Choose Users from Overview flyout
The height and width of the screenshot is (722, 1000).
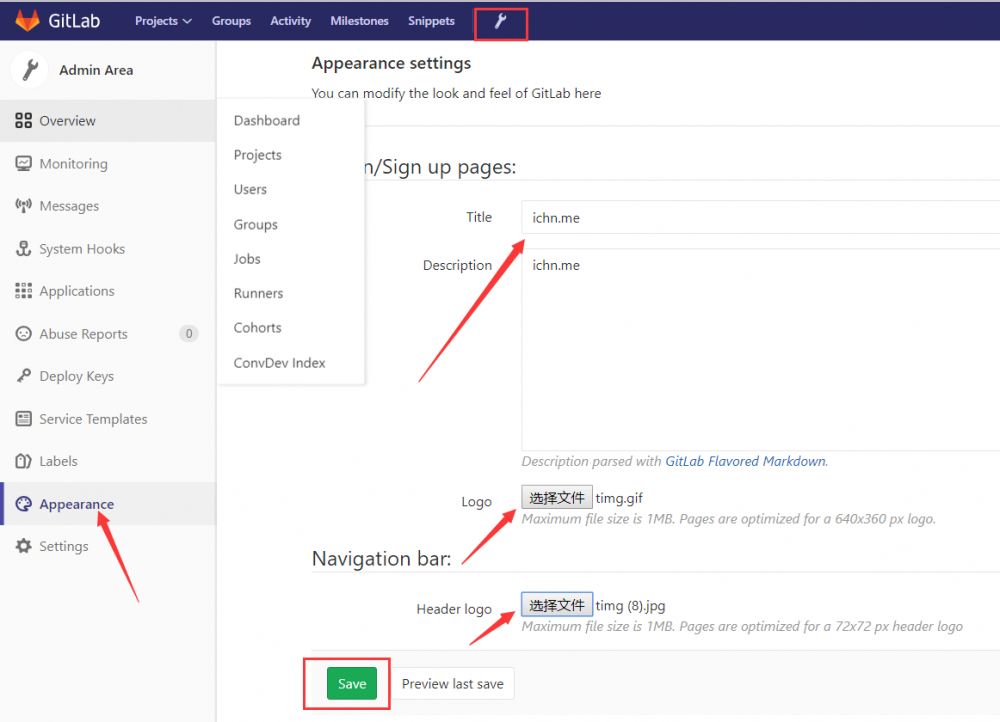pyautogui.click(x=250, y=189)
